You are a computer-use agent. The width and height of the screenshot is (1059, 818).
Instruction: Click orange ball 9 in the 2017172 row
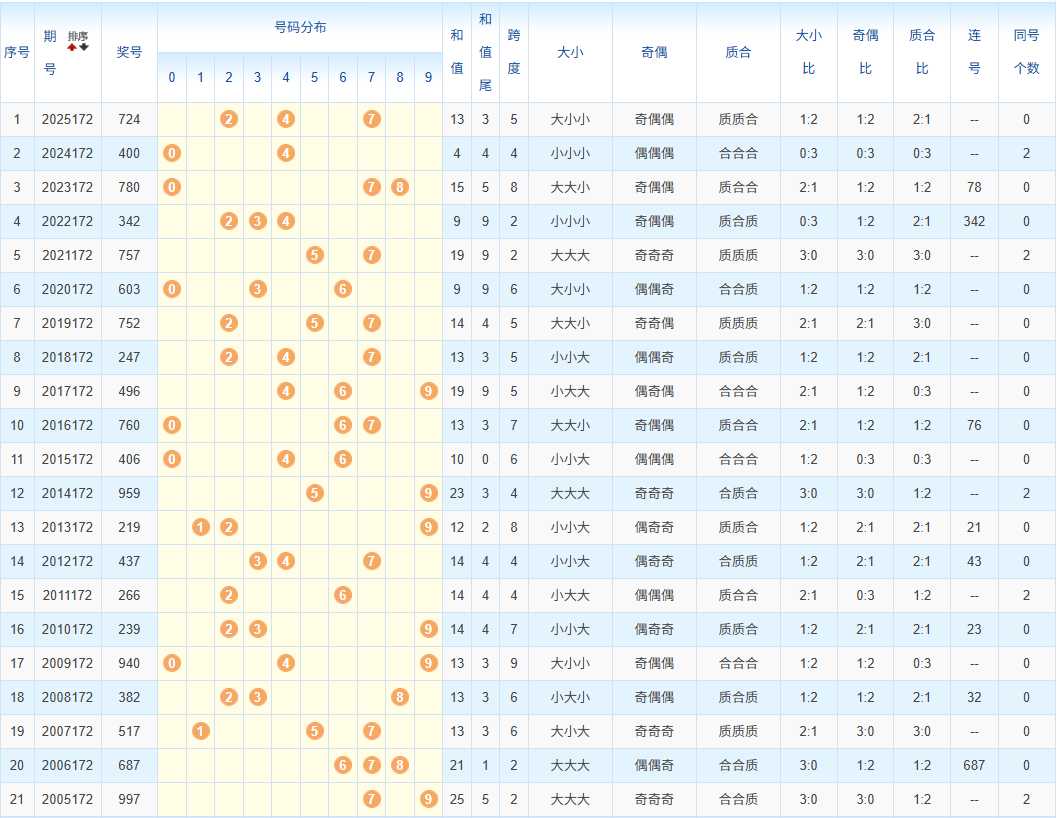(428, 391)
